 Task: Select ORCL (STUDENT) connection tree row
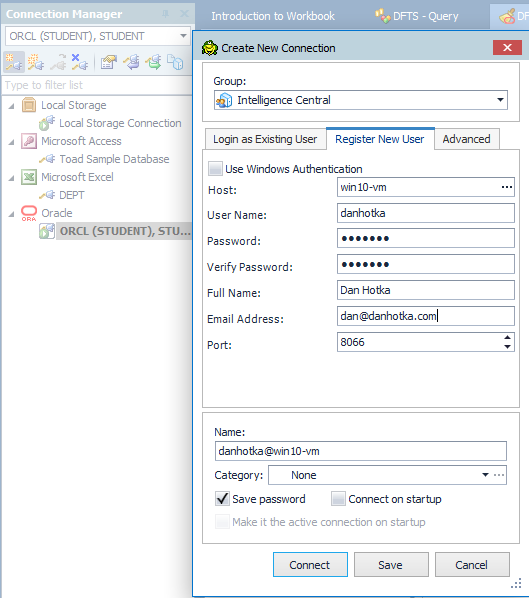point(125,231)
